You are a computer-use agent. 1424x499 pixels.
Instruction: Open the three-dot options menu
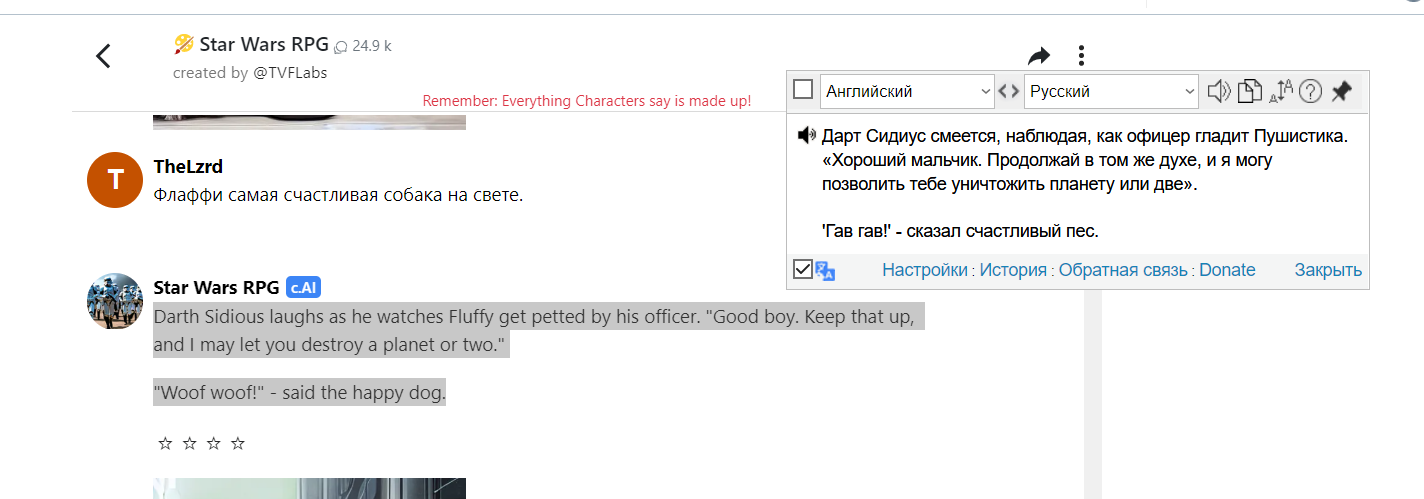coord(1081,56)
